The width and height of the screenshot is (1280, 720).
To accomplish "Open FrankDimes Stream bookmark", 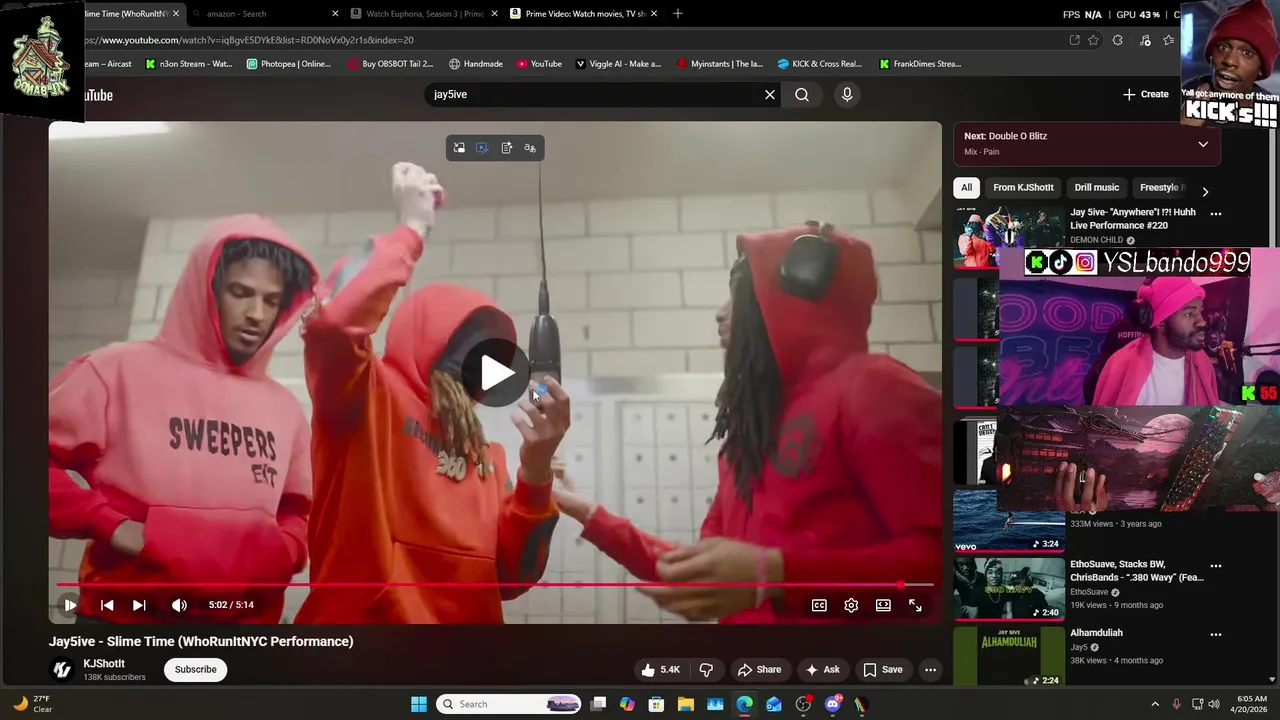I will pyautogui.click(x=920, y=64).
